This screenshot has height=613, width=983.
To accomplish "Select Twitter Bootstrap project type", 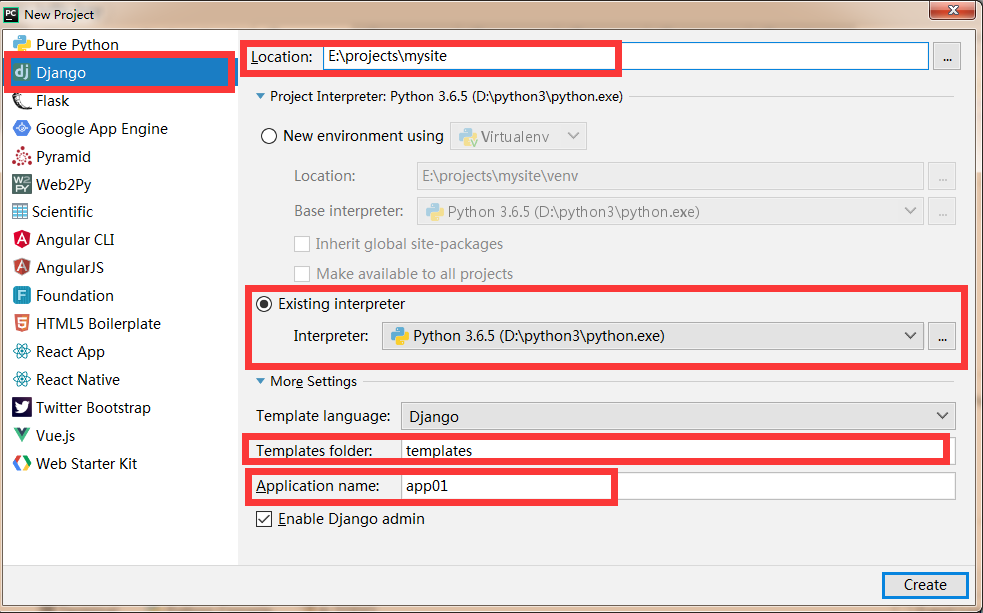I will pos(93,407).
